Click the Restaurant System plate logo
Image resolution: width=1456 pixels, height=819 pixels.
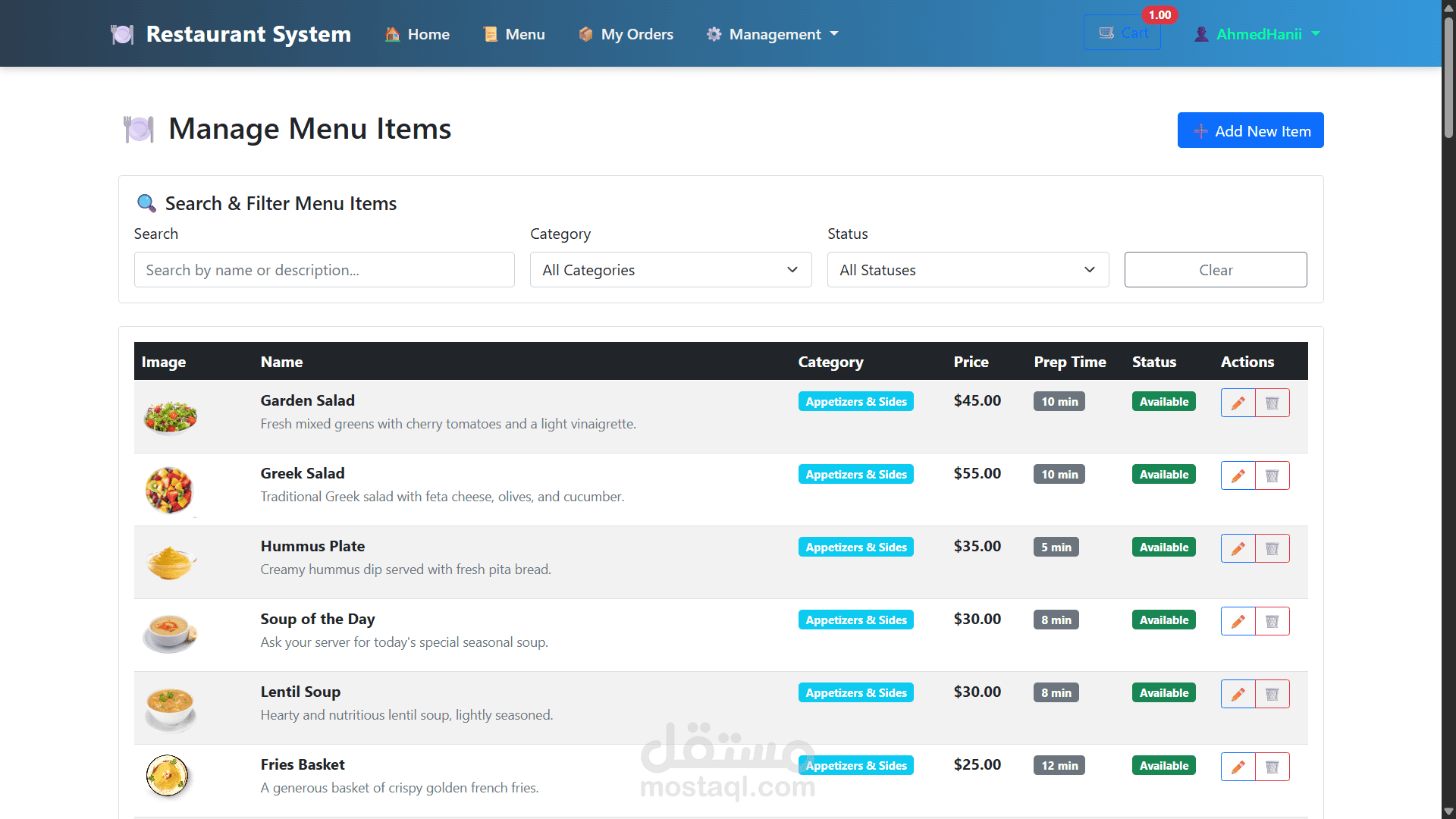pos(122,34)
